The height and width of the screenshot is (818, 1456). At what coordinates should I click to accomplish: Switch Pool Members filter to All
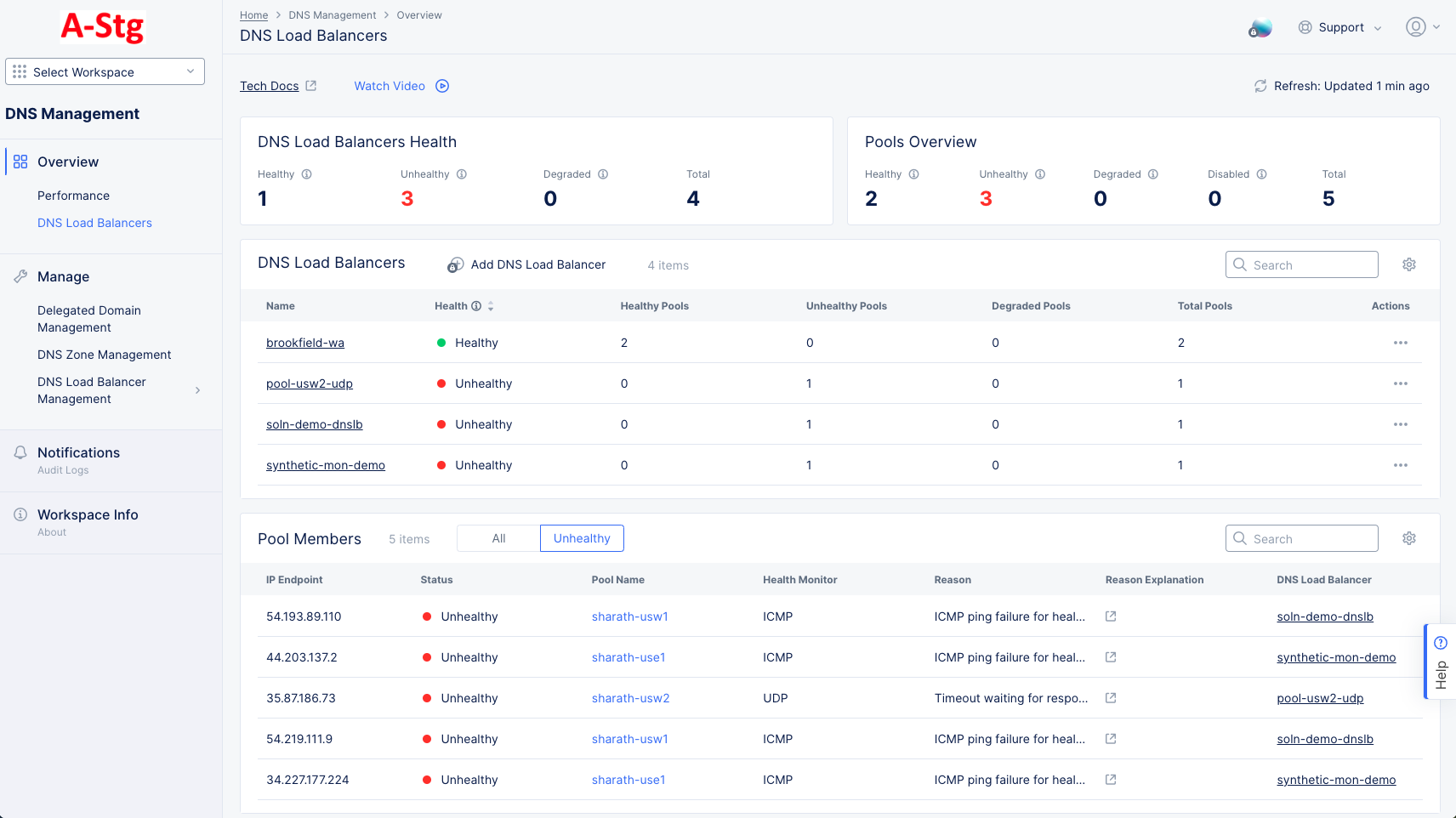[498, 537]
